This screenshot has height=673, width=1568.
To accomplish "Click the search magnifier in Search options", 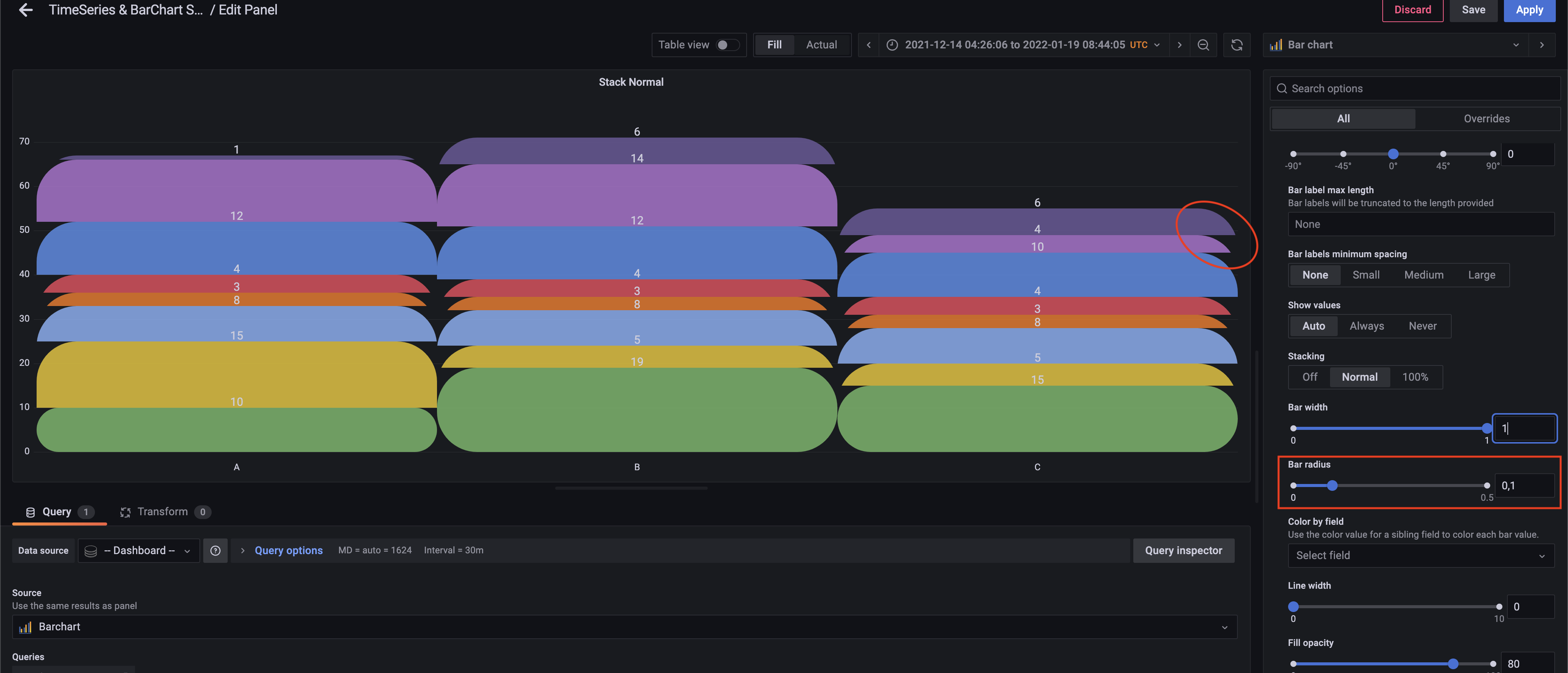I will pos(1282,88).
